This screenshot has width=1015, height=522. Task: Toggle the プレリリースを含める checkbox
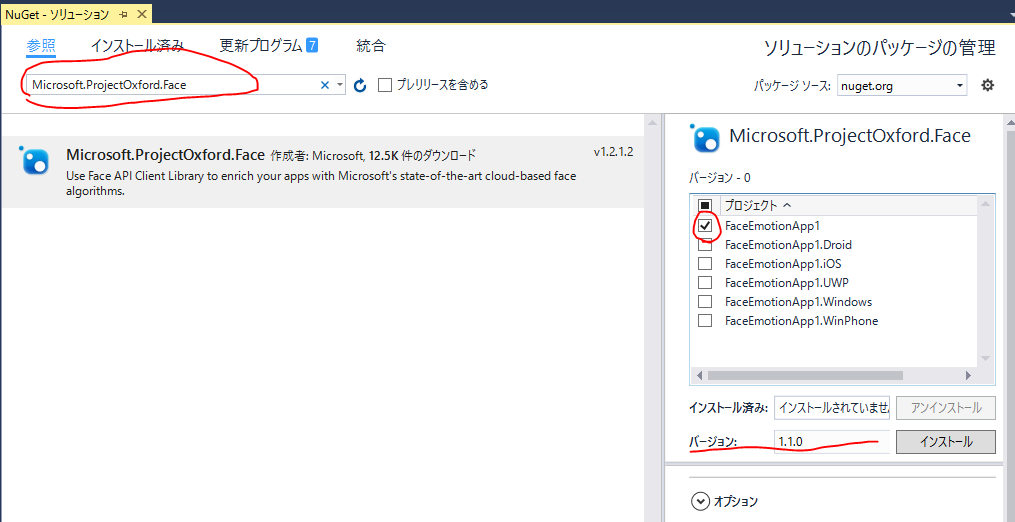click(x=385, y=85)
